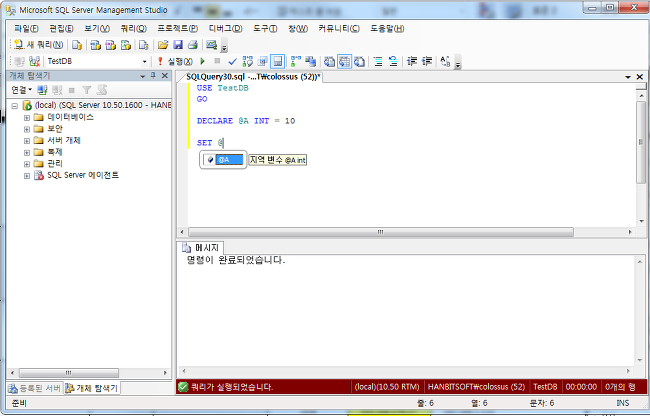Click the Comment Out Selected Lines icon
Image resolution: width=650 pixels, height=416 pixels.
tap(378, 62)
